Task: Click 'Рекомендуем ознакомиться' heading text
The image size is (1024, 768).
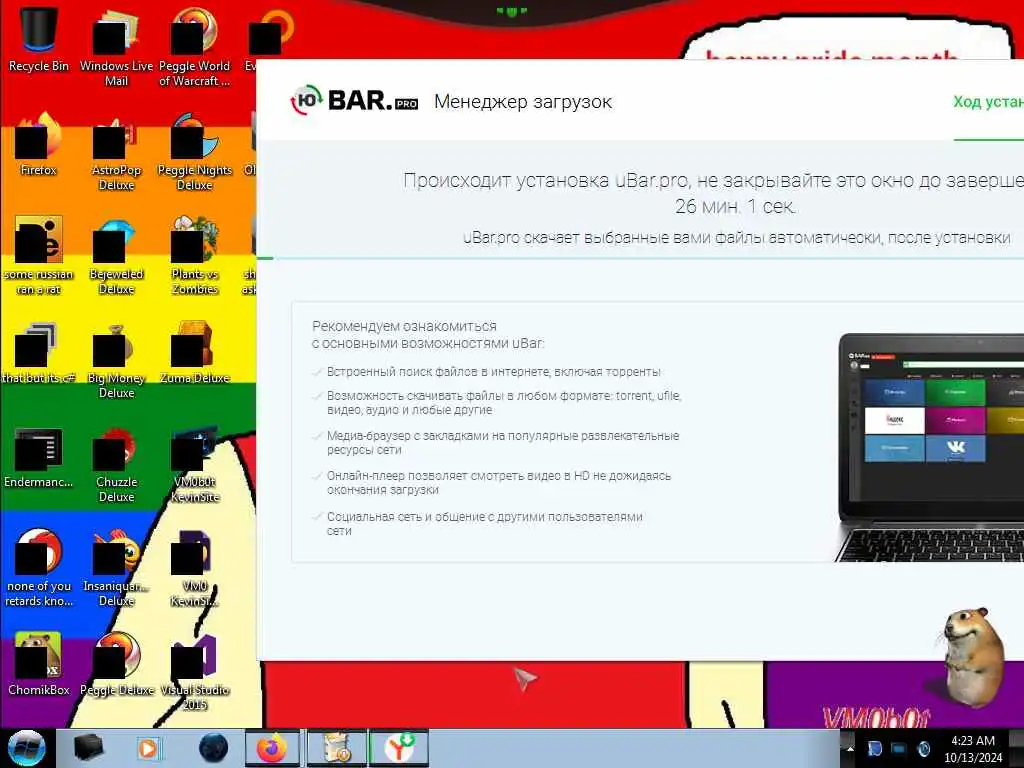Action: (404, 326)
